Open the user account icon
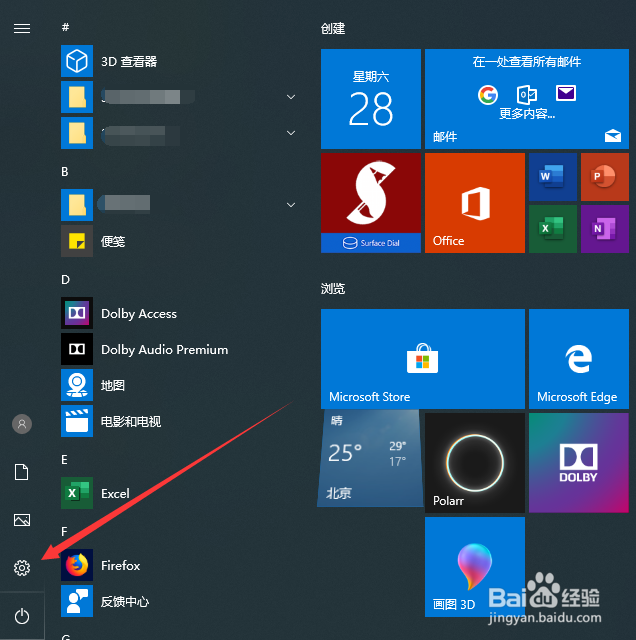The width and height of the screenshot is (636, 640). pos(22,424)
